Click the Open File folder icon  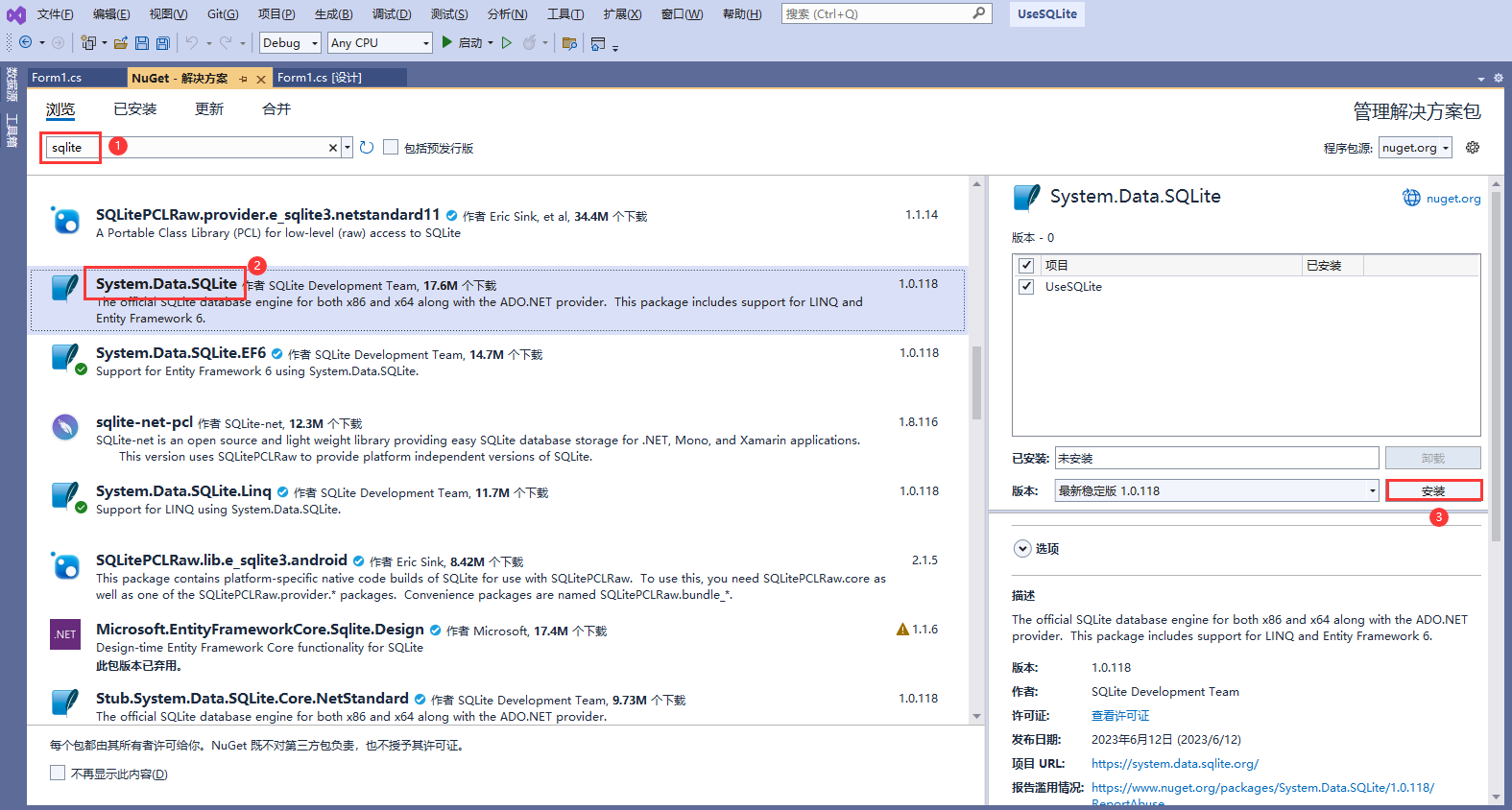point(121,42)
